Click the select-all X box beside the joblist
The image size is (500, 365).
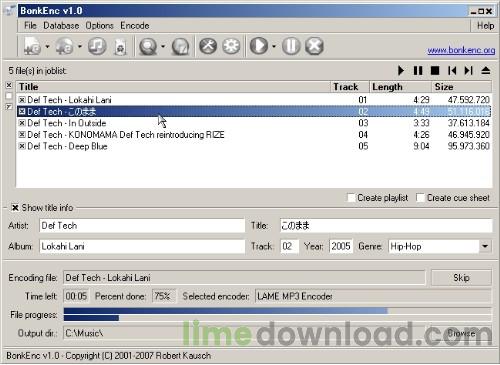(x=9, y=85)
